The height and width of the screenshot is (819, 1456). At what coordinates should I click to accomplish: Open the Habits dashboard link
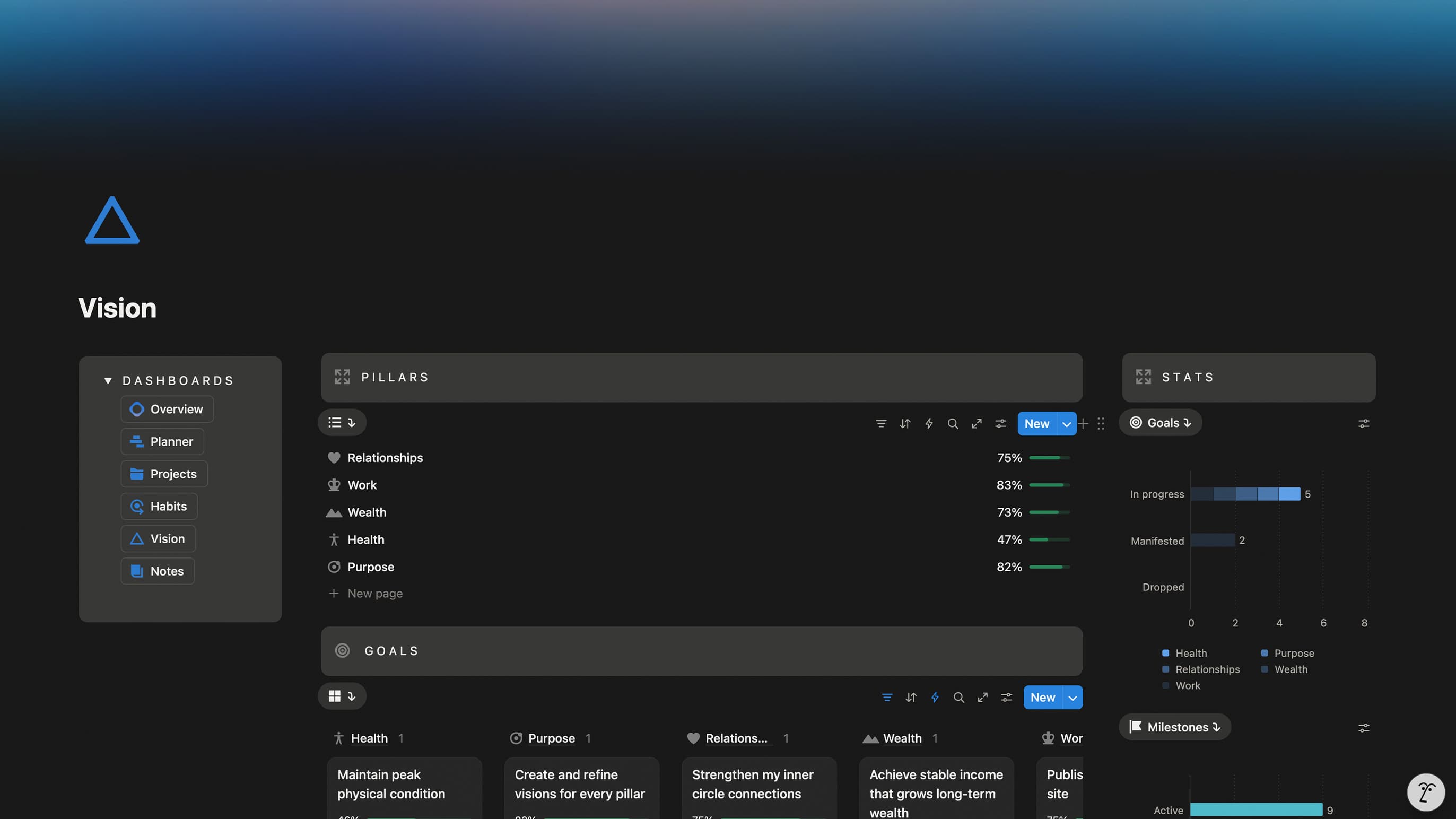coord(159,507)
